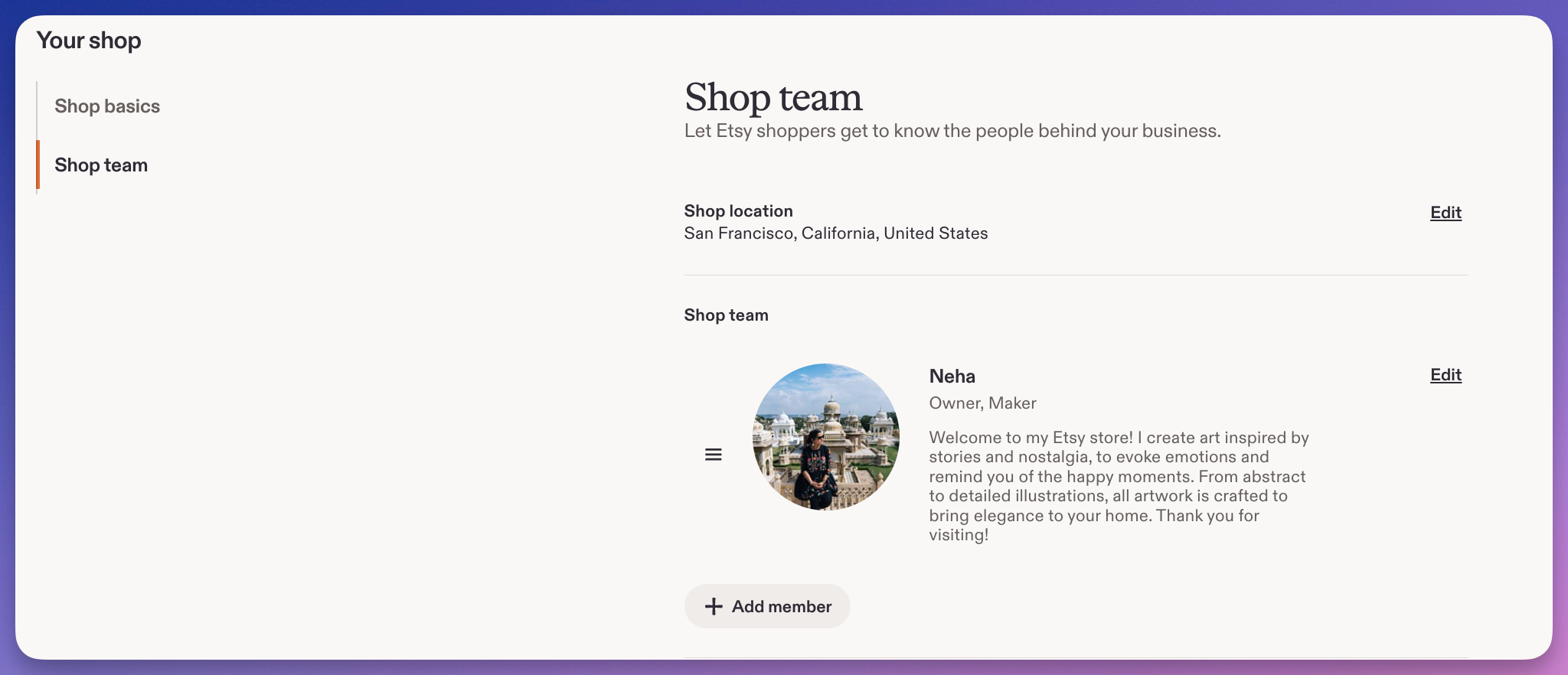The width and height of the screenshot is (1568, 675).
Task: Click the Your shop heading
Action: click(x=89, y=41)
